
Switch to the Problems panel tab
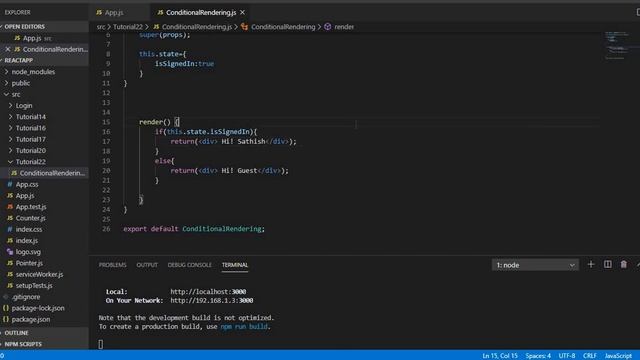pos(112,265)
